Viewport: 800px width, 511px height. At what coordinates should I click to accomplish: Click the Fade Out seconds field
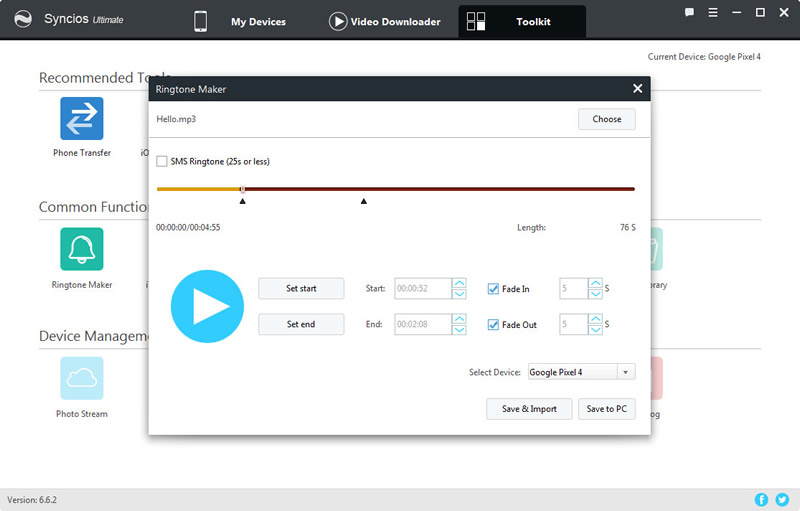pos(574,324)
